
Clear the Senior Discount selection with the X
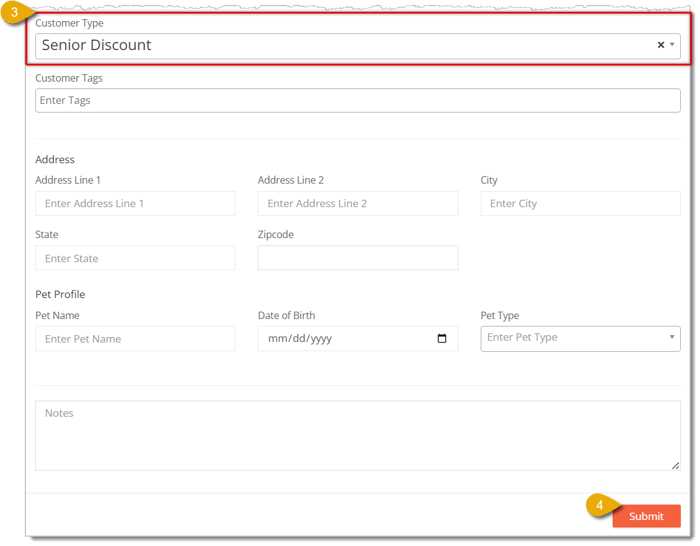click(660, 45)
